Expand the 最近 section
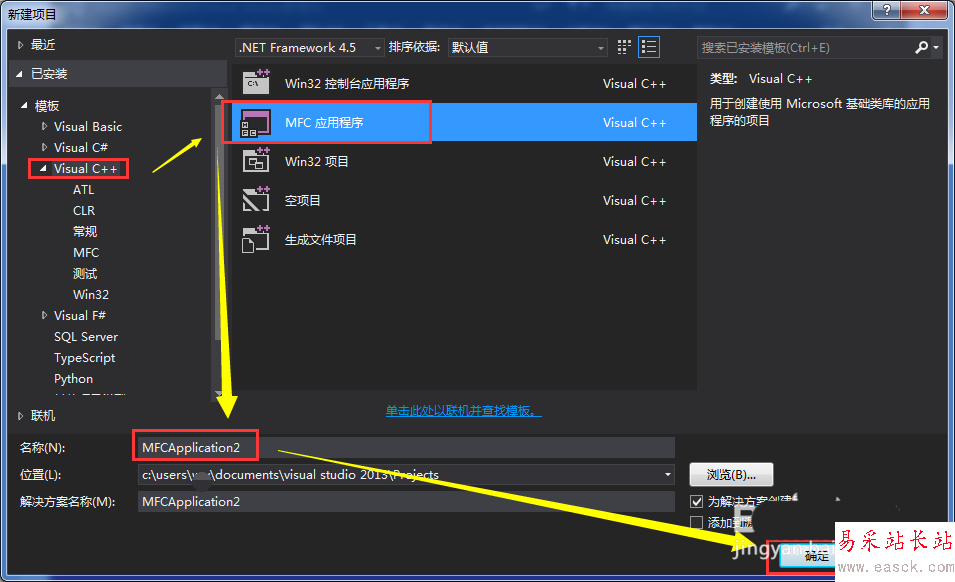Image resolution: width=955 pixels, height=582 pixels. (21, 45)
